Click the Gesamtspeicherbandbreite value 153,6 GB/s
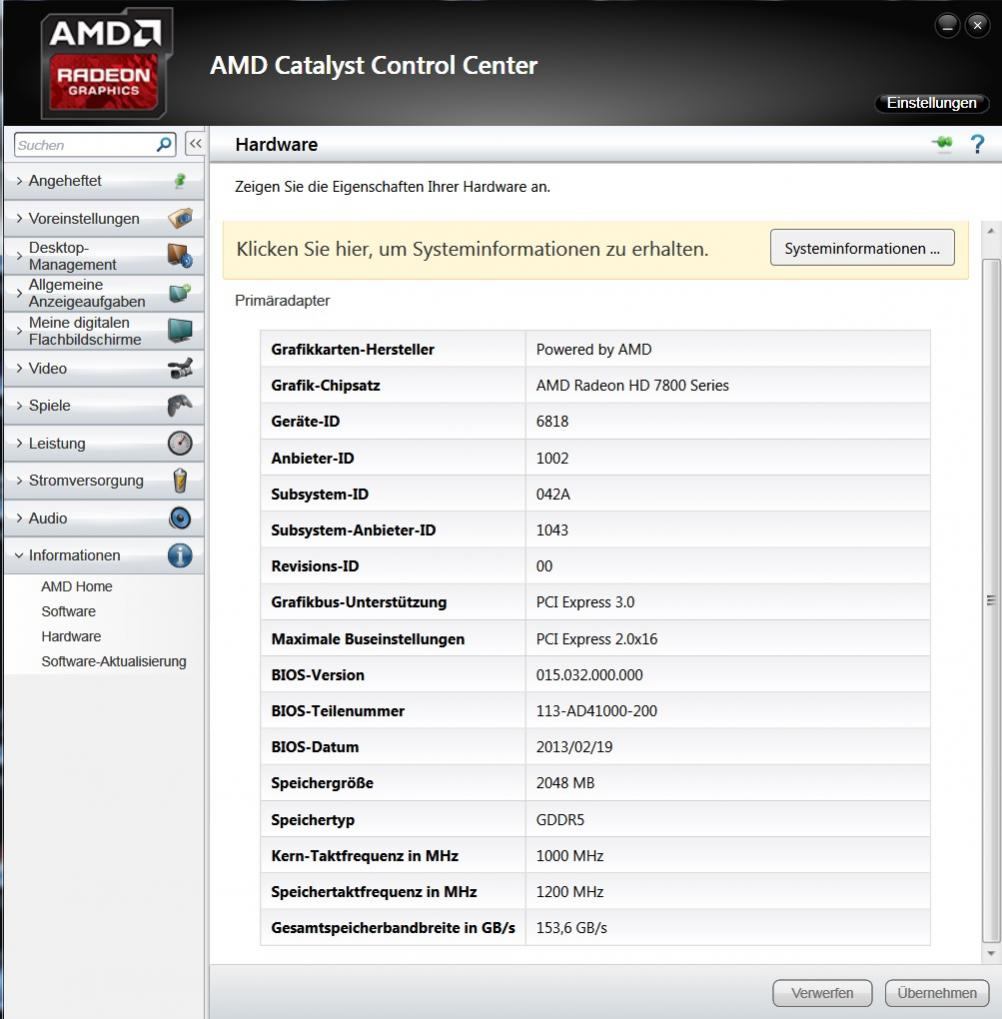Viewport: 1002px width, 1019px height. pyautogui.click(x=571, y=928)
